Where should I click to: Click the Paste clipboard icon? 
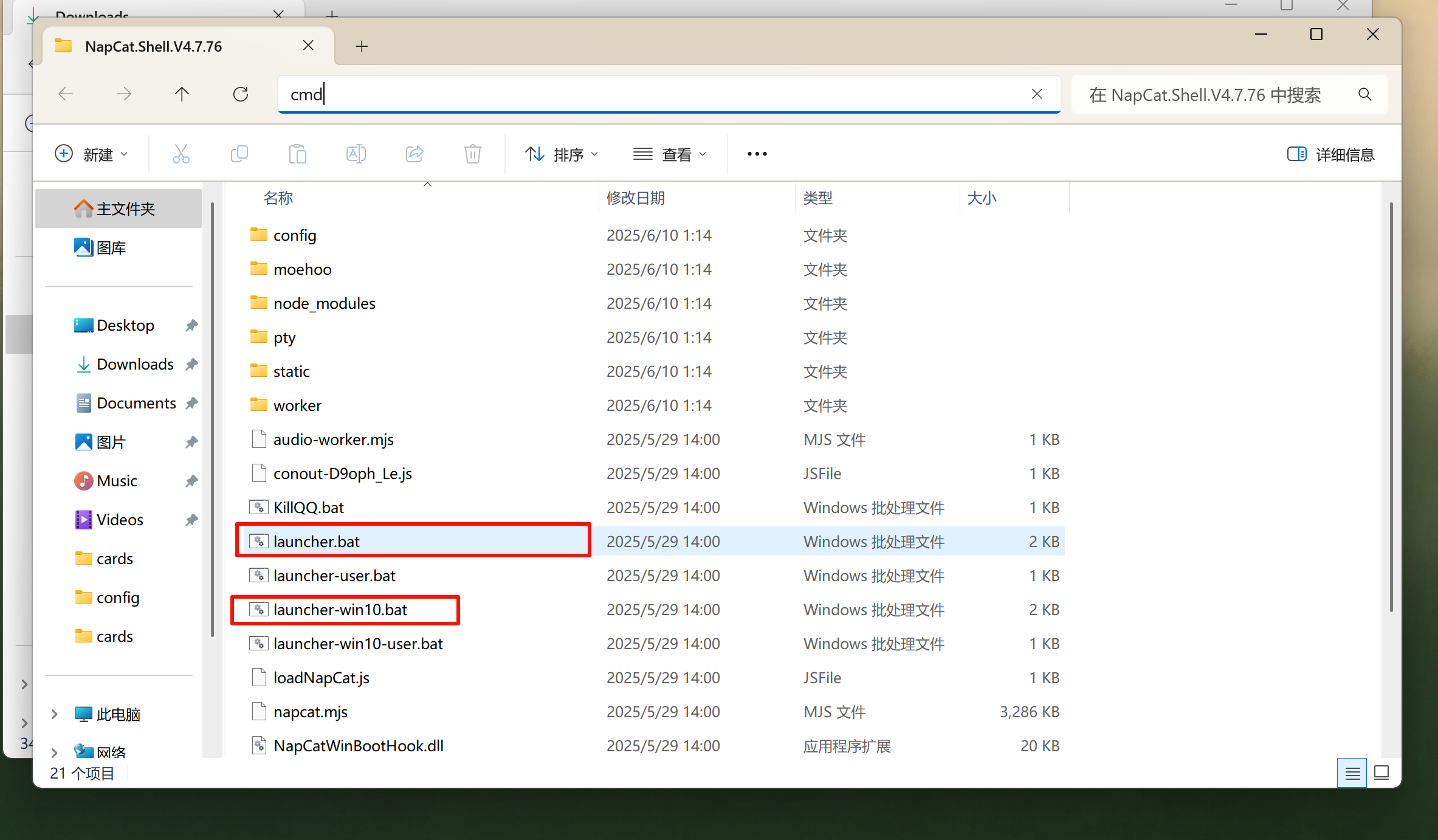coord(298,154)
